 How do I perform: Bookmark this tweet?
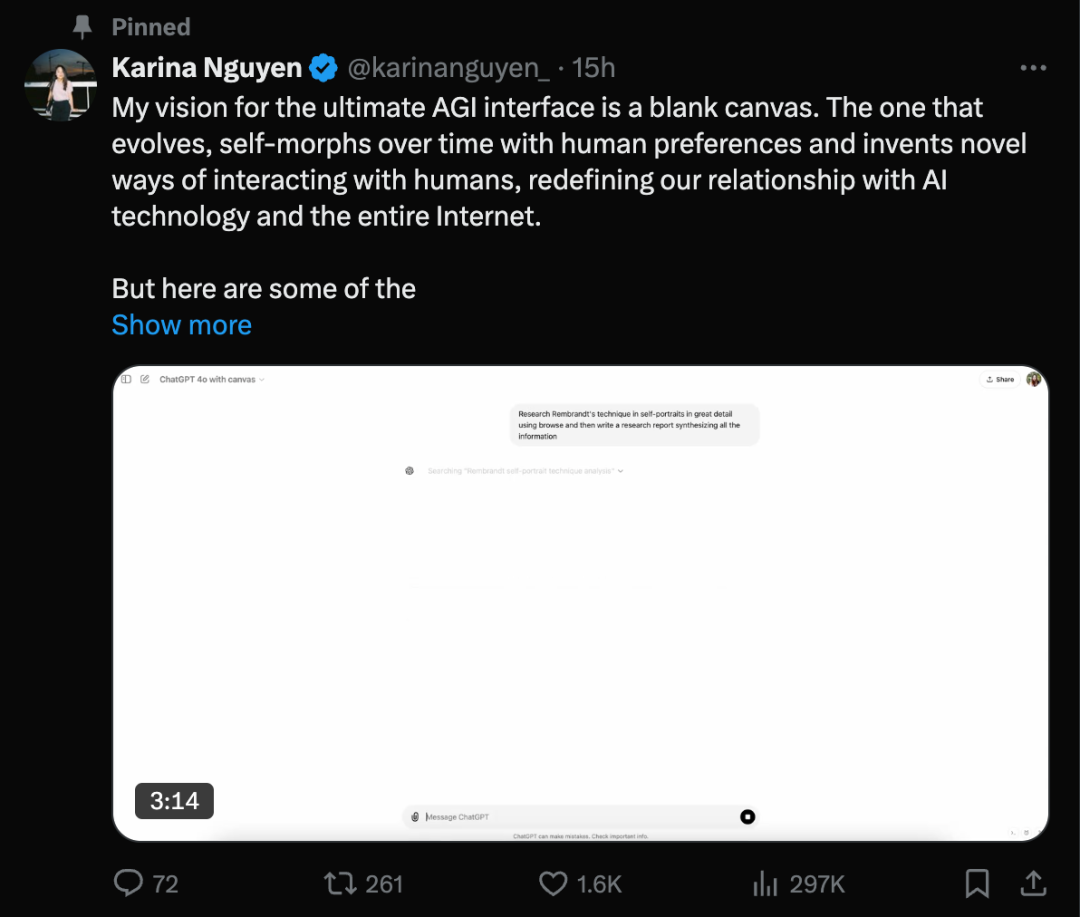pyautogui.click(x=977, y=883)
